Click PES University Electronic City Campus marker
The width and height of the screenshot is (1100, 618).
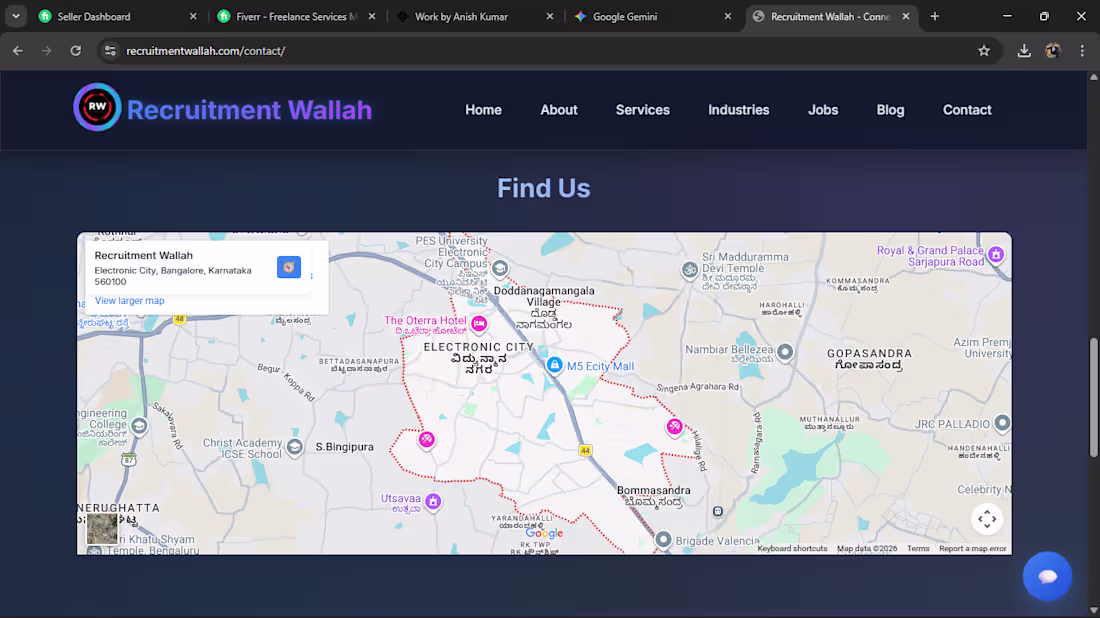click(499, 268)
